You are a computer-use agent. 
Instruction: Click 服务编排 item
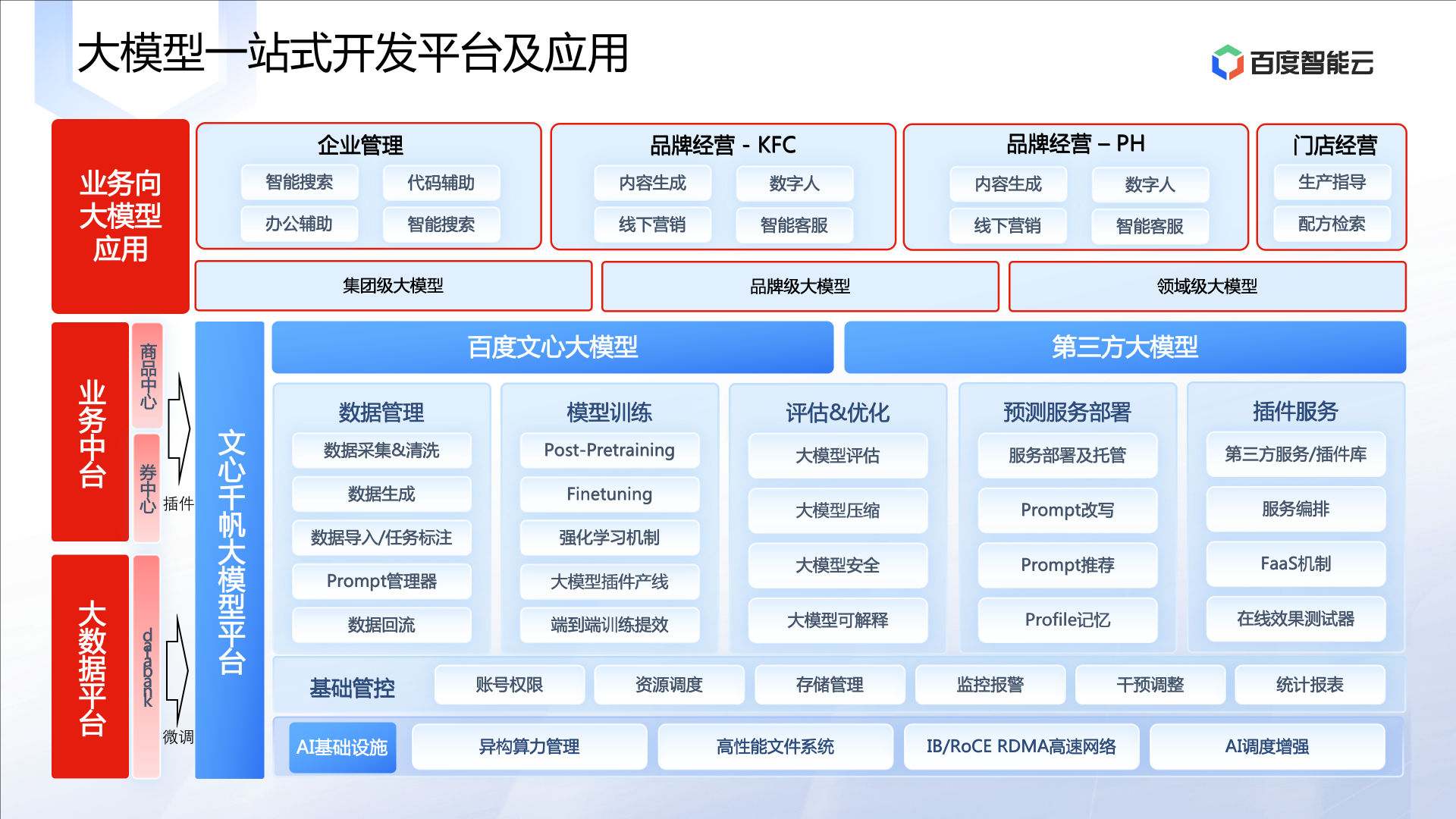pos(1296,509)
